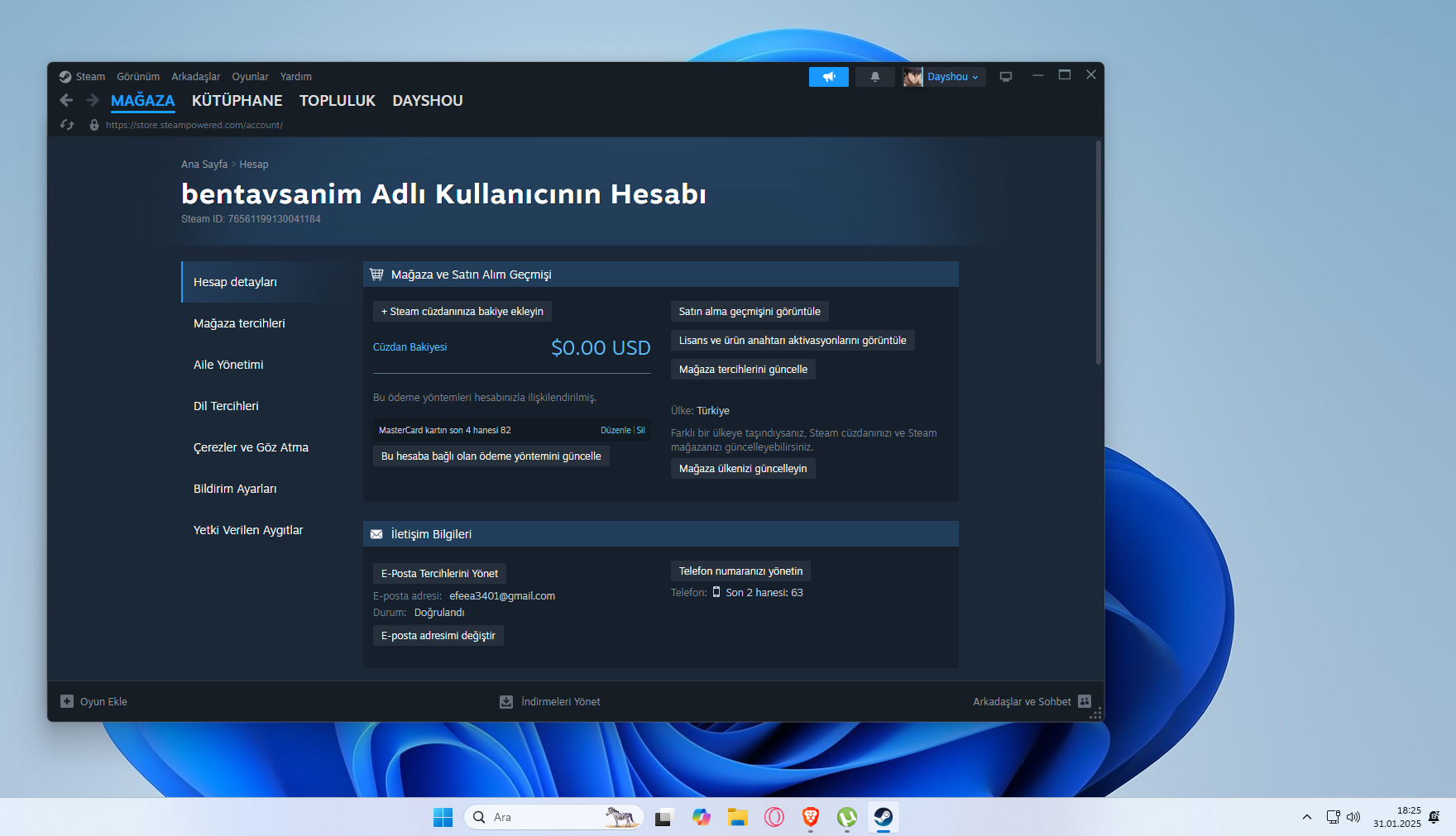Click Steam cüzdanınıza bakiye ekleyin button
Viewport: 1456px width, 836px height.
[462, 312]
